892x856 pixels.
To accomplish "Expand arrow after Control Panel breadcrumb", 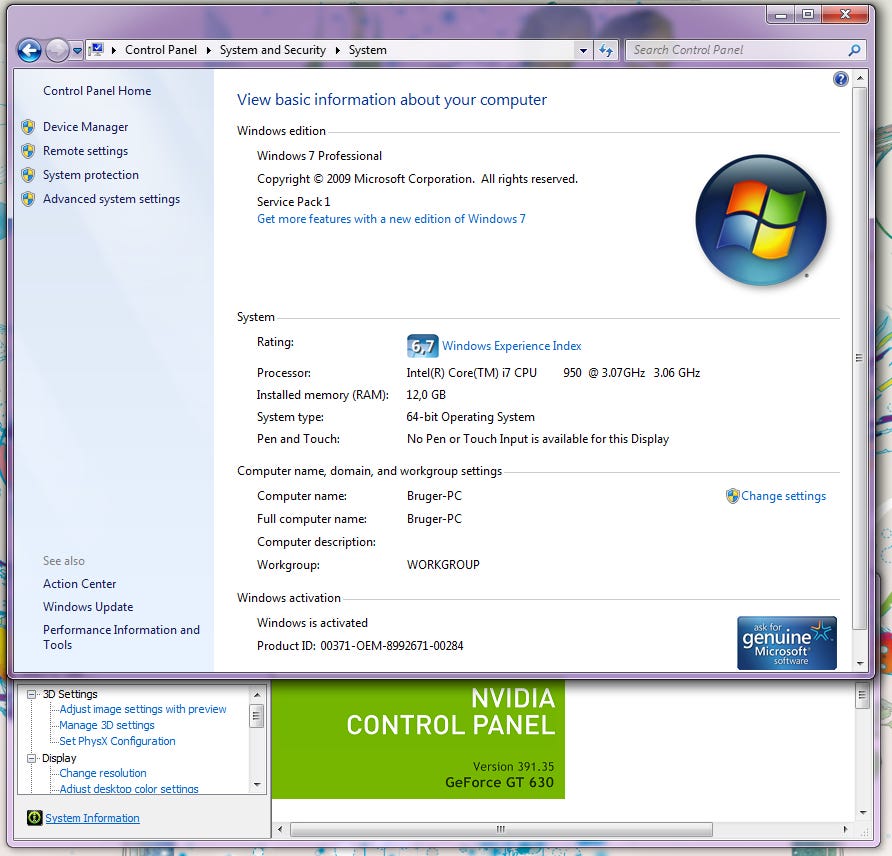I will [x=208, y=51].
